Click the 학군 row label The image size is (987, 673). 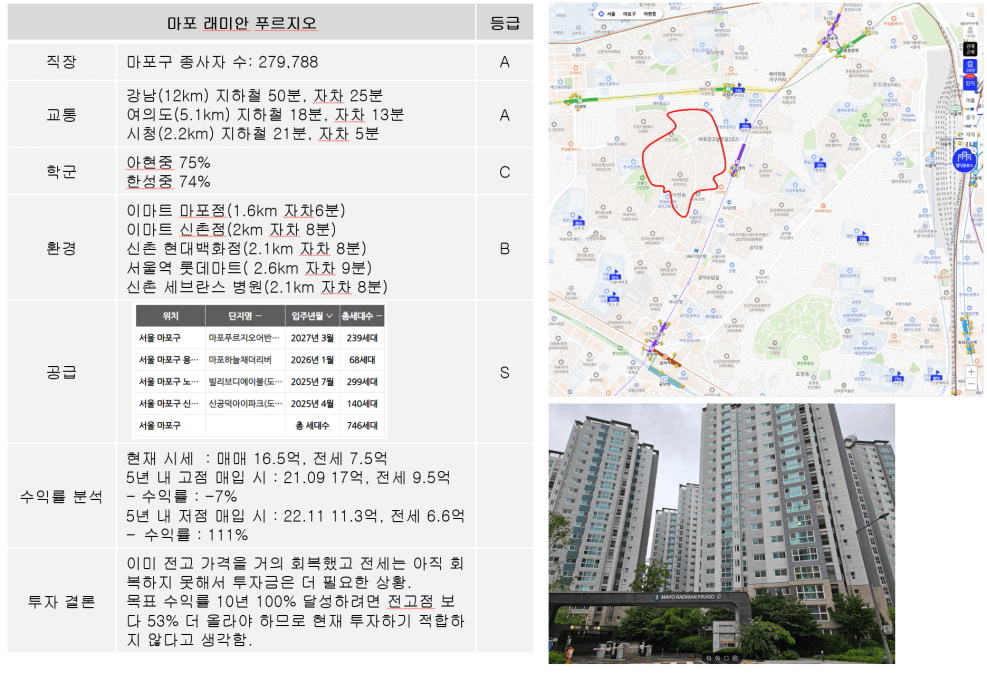click(61, 172)
